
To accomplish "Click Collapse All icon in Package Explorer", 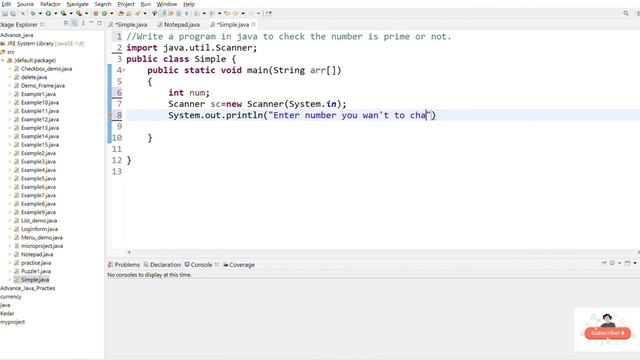I will pos(66,23).
